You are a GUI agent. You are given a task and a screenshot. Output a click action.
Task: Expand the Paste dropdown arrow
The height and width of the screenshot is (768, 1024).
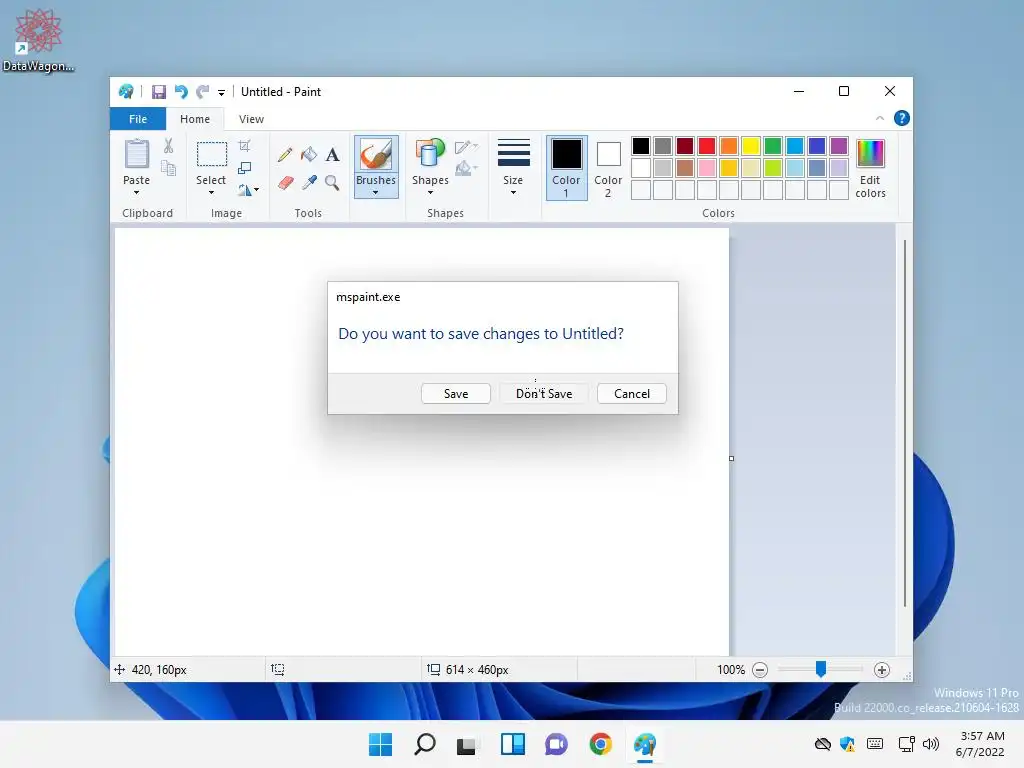[x=136, y=193]
